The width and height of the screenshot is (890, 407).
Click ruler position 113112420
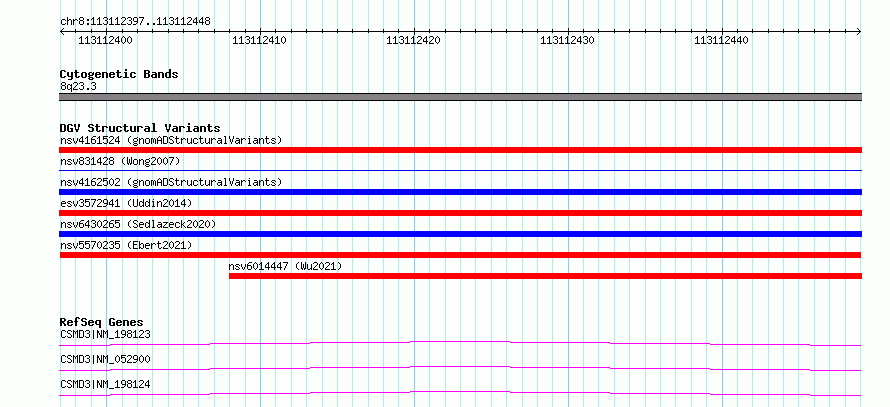(413, 40)
